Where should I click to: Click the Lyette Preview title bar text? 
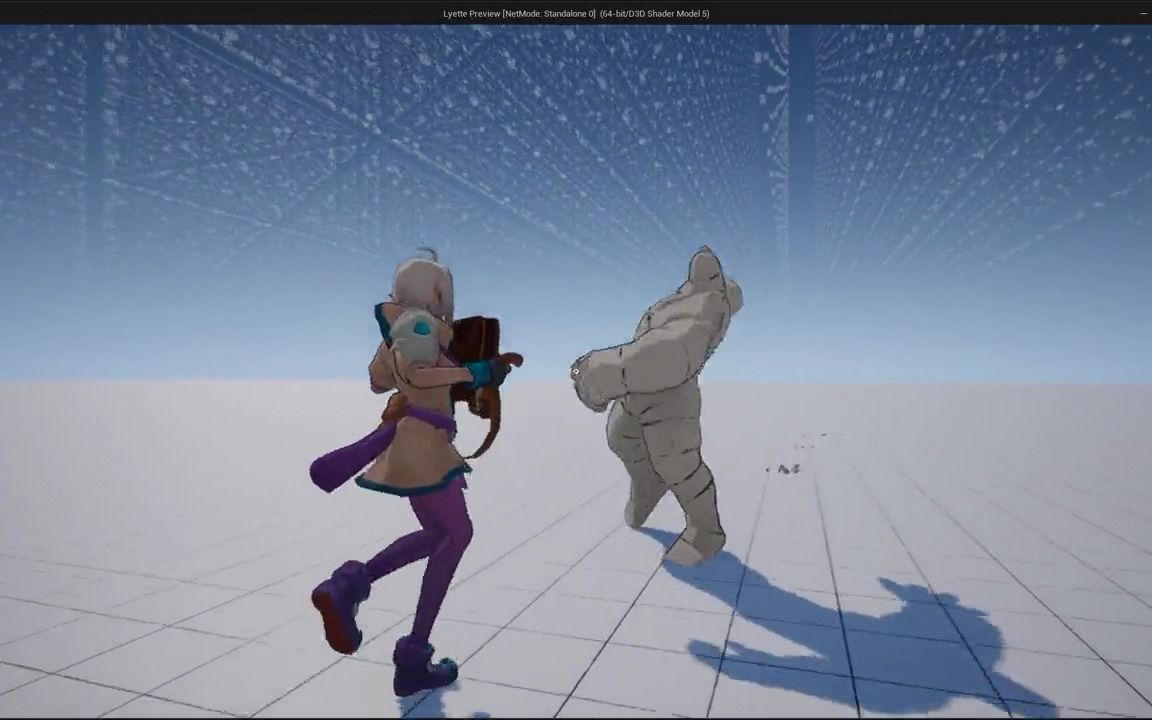(575, 13)
